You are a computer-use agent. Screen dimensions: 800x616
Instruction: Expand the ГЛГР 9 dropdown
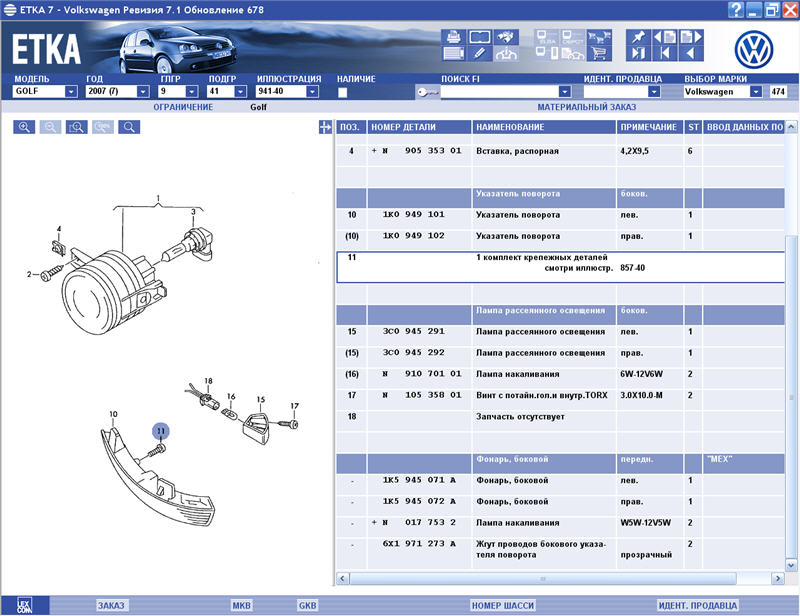[192, 91]
